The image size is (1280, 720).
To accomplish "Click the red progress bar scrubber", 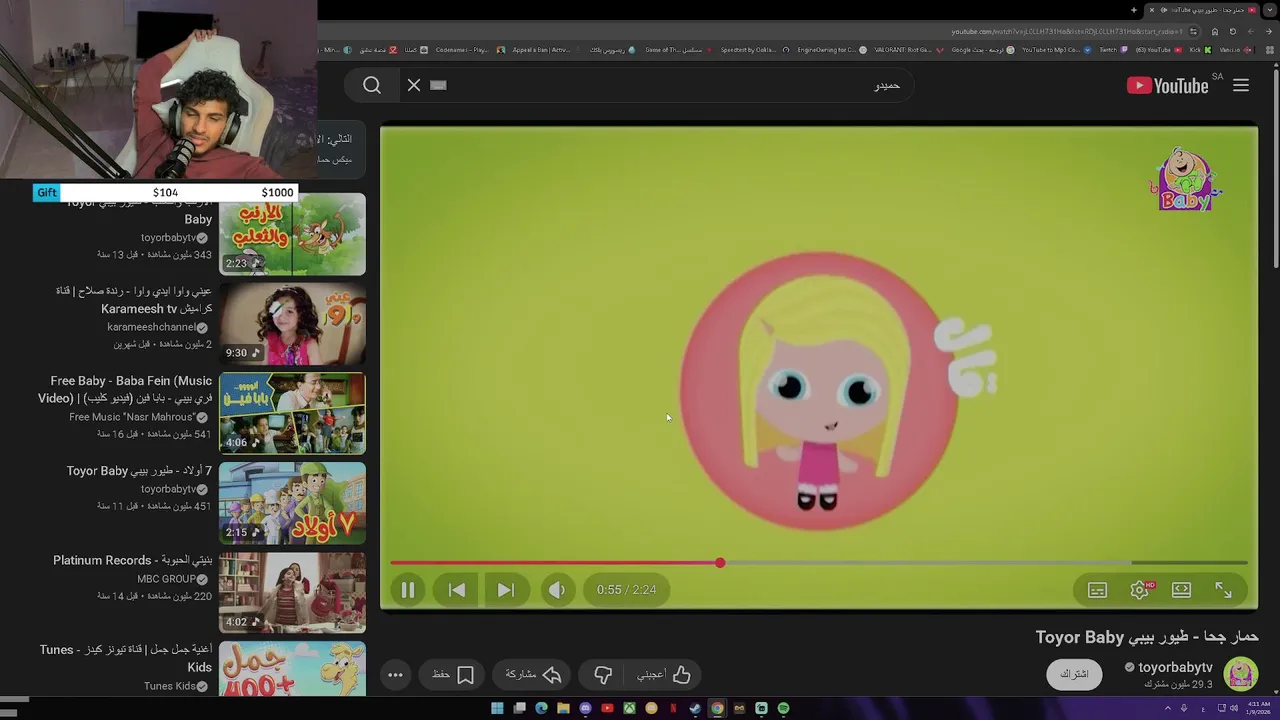I will point(720,563).
